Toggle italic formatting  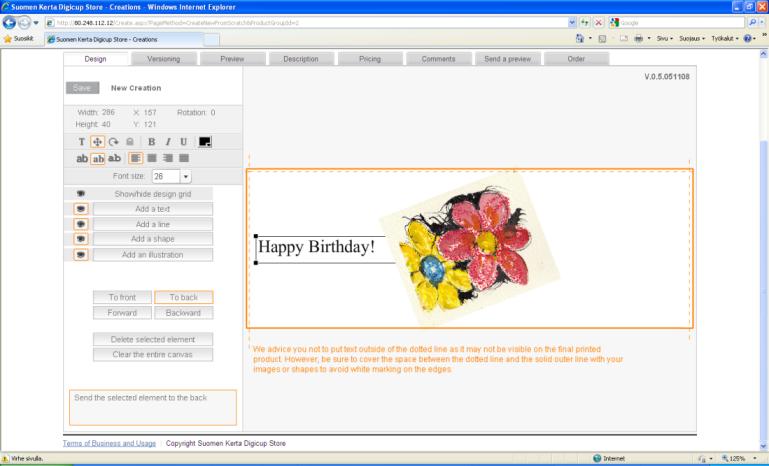point(168,142)
